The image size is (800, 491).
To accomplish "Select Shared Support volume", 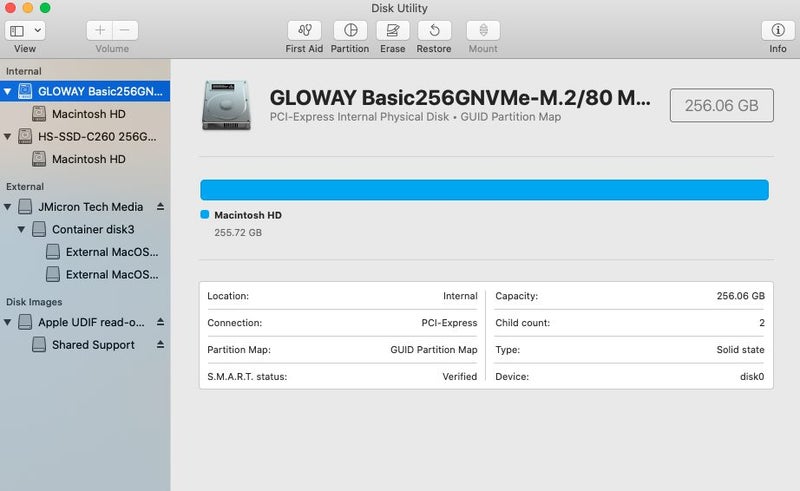I will click(x=85, y=345).
